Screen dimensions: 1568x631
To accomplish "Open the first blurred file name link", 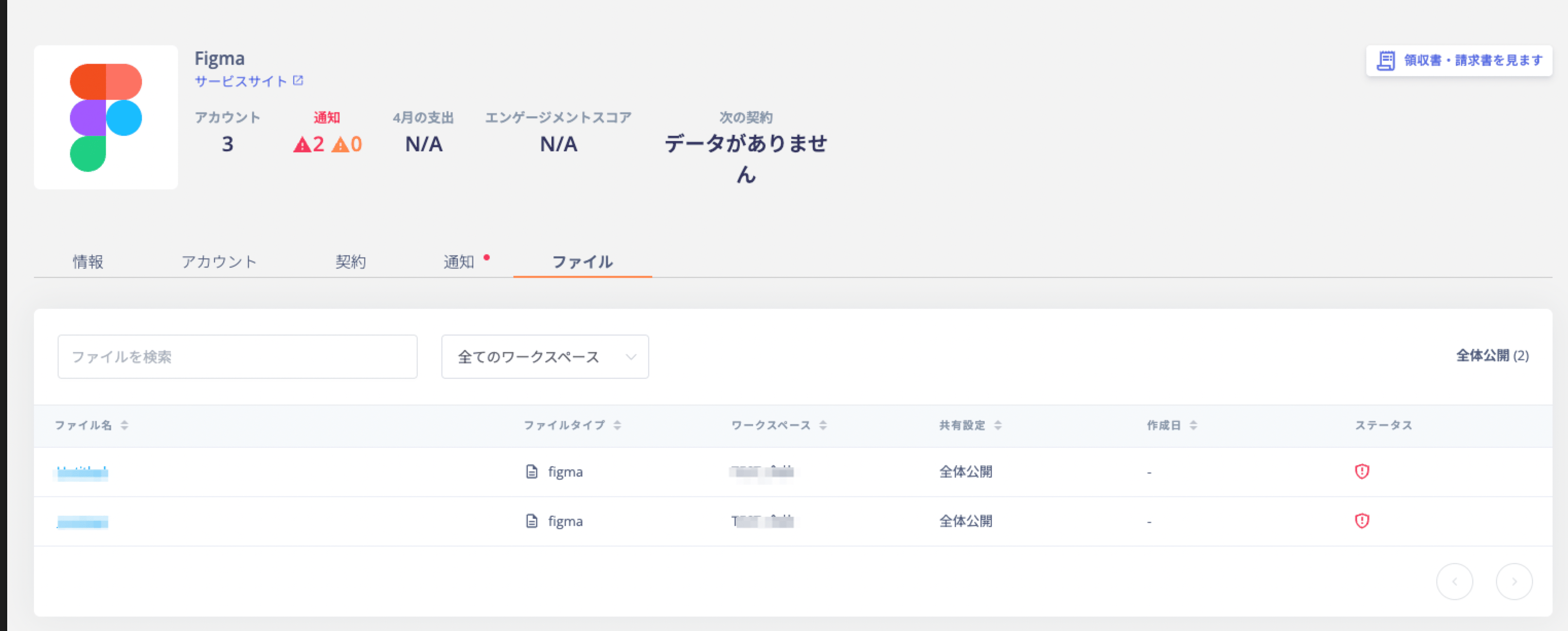I will click(x=82, y=472).
